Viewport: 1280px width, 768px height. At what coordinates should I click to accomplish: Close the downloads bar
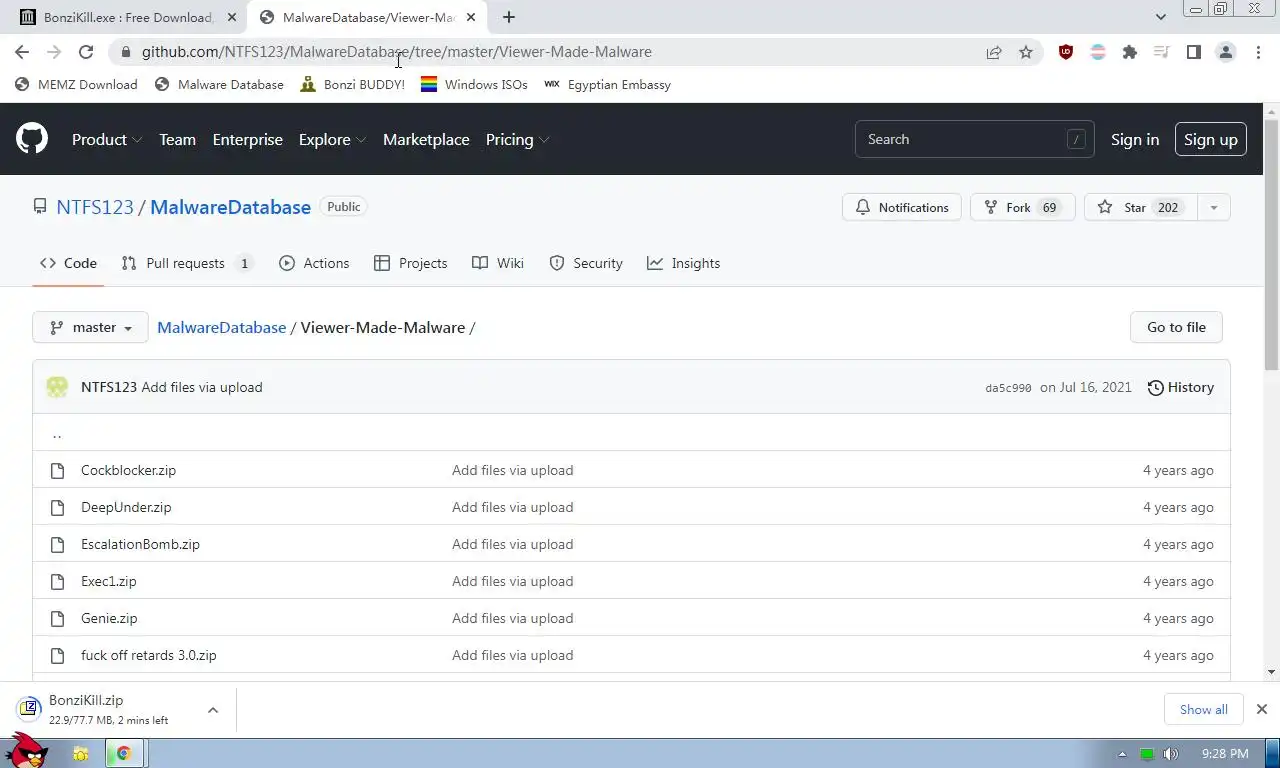point(1261,709)
